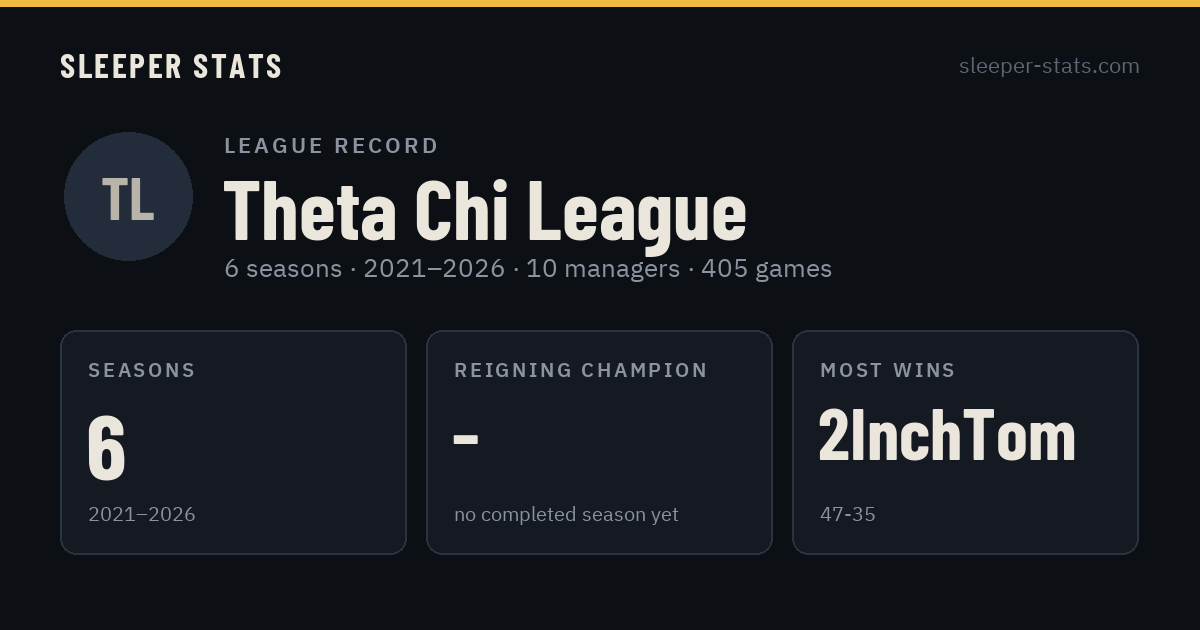Click the league summary line with 405 games

[528, 268]
